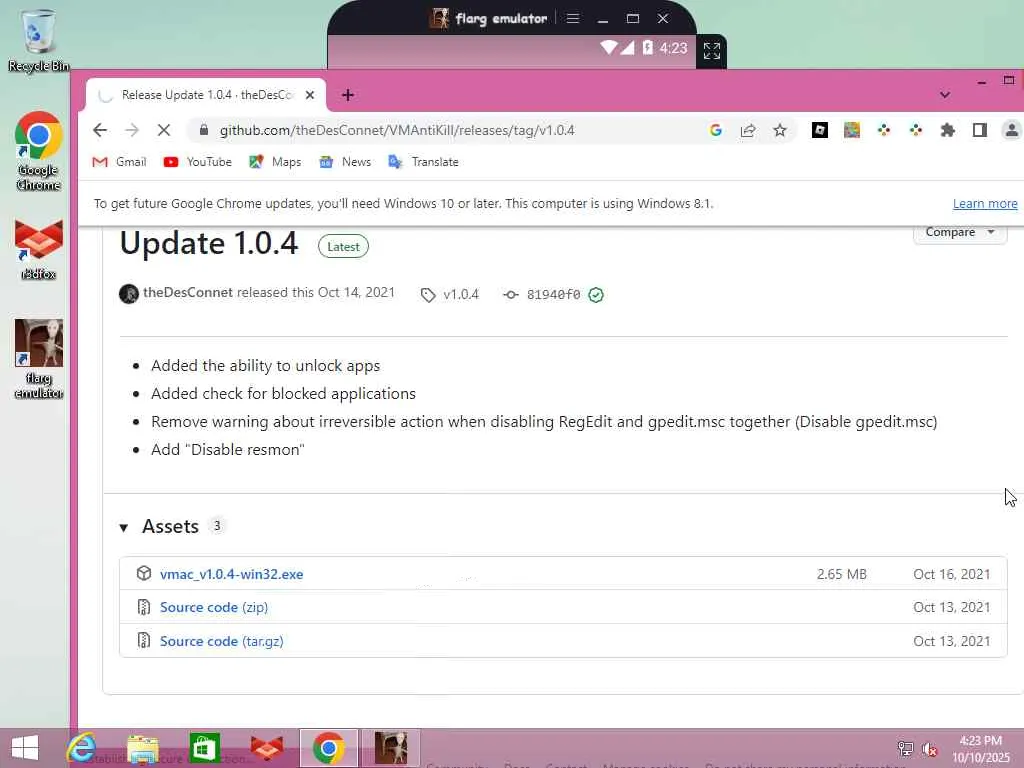
Task: Open taskbar clock showing 4:23 PM
Action: [x=980, y=749]
